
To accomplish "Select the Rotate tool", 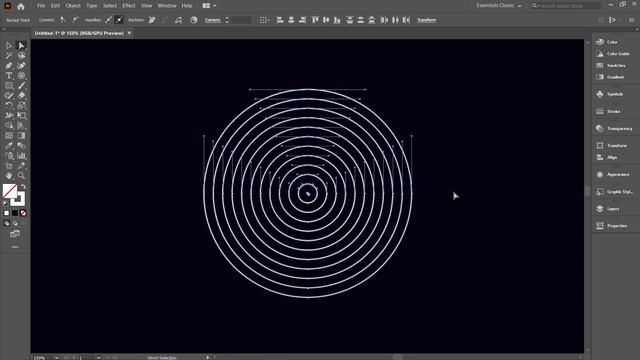I will 9,105.
